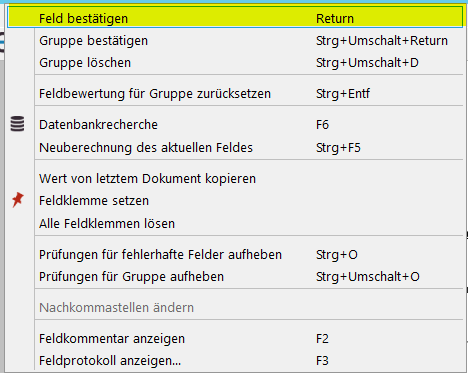Choose Prüfungen für Gruppe aufheben

(x=235, y=277)
